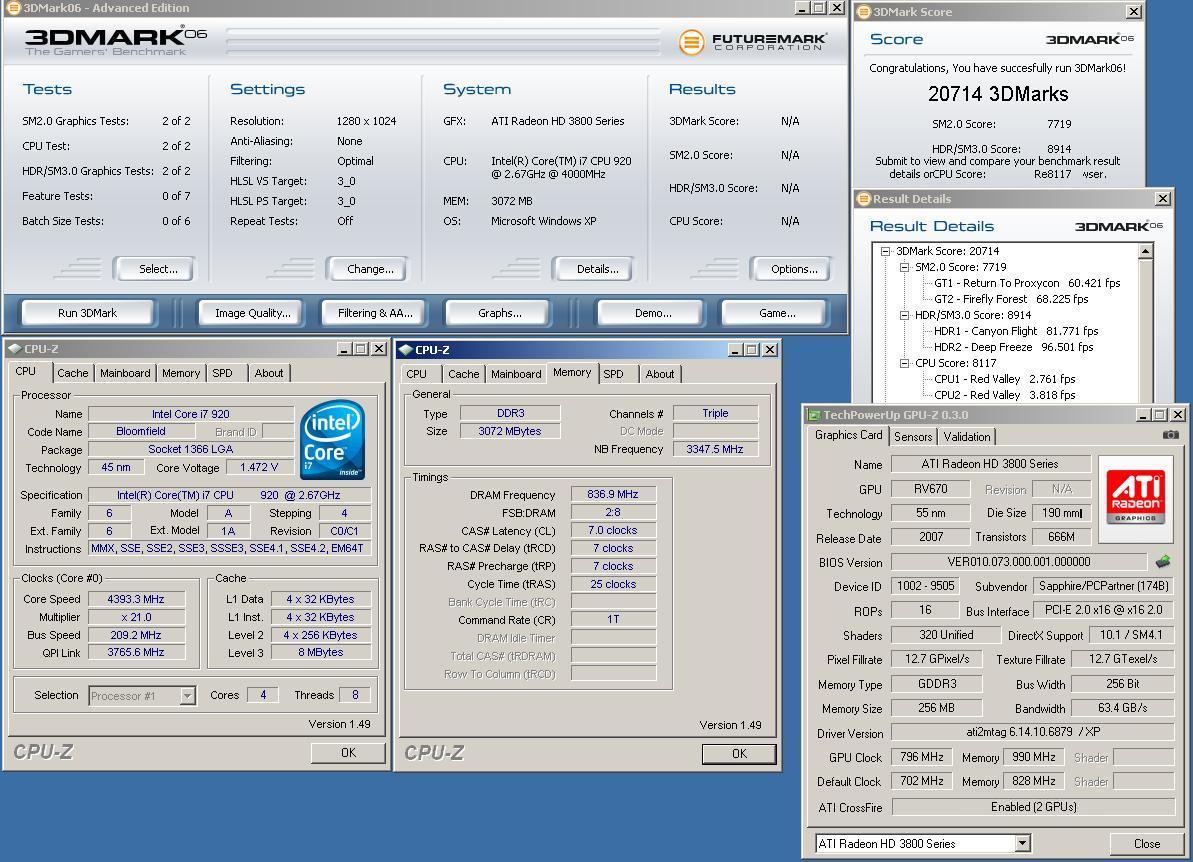
Task: Click the 20714 3DMarks score text
Action: click(x=998, y=94)
